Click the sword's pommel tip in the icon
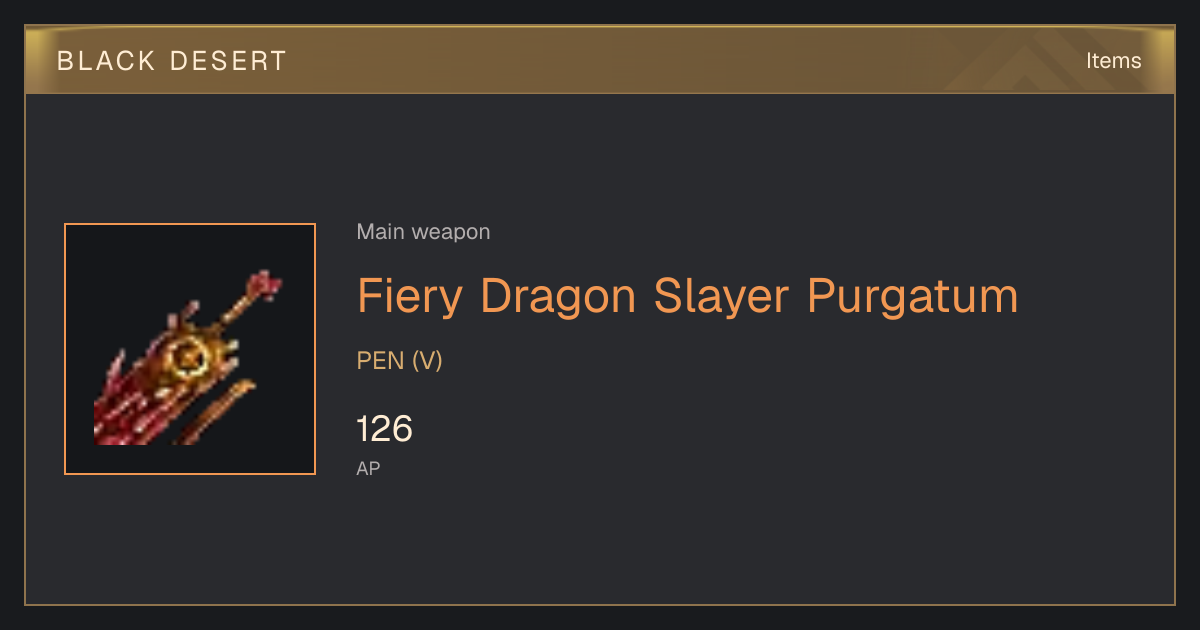 pyautogui.click(x=266, y=284)
